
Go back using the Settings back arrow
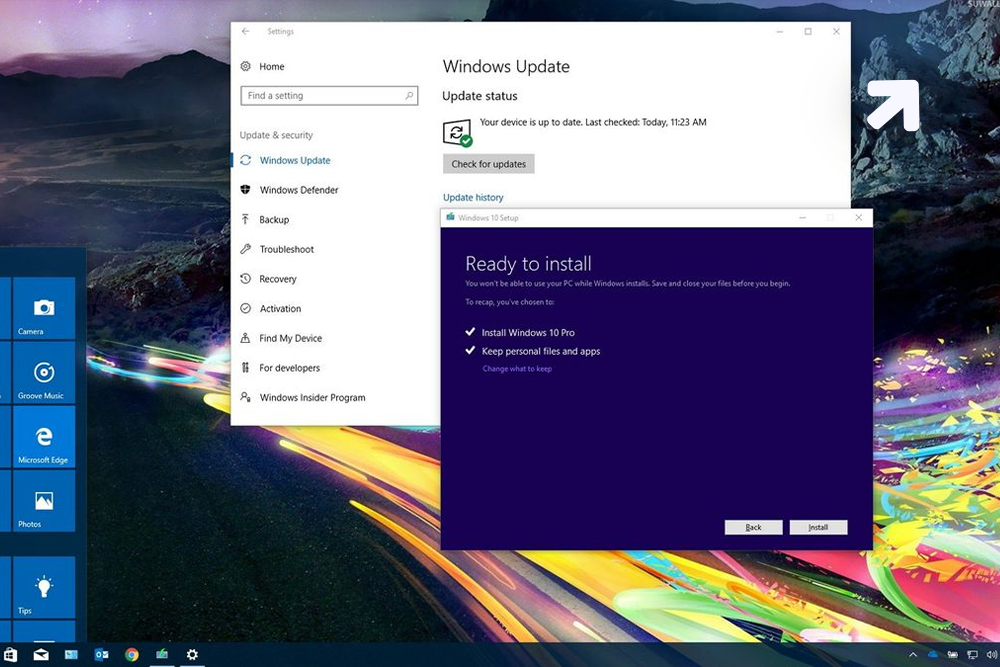[x=246, y=31]
